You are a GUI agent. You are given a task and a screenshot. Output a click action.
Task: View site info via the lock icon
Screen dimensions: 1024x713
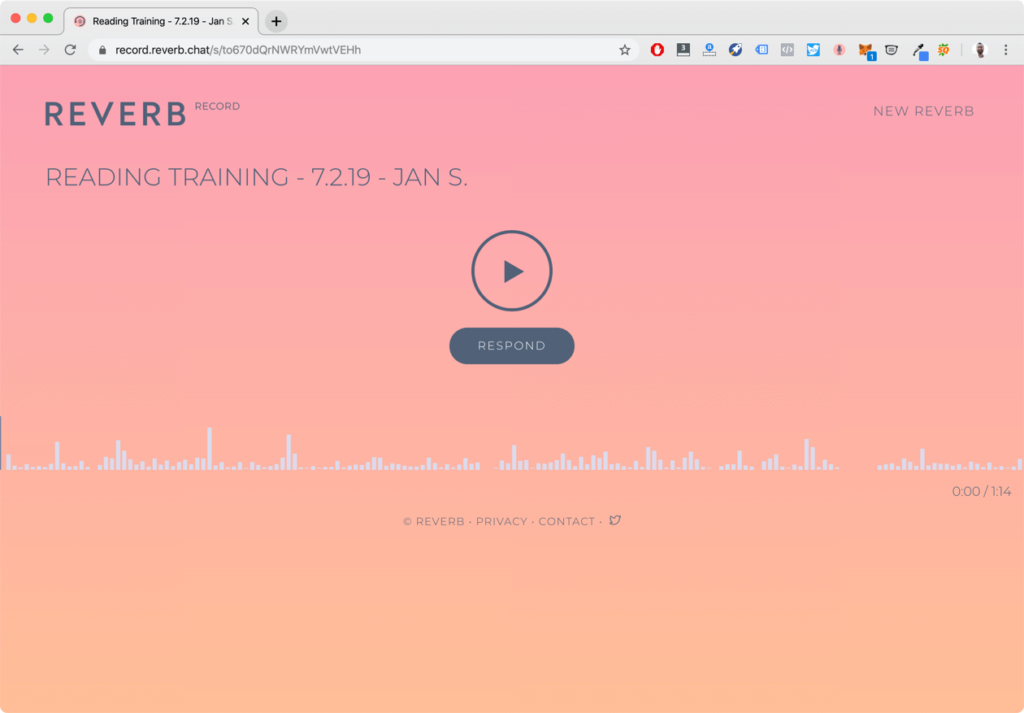[x=102, y=50]
